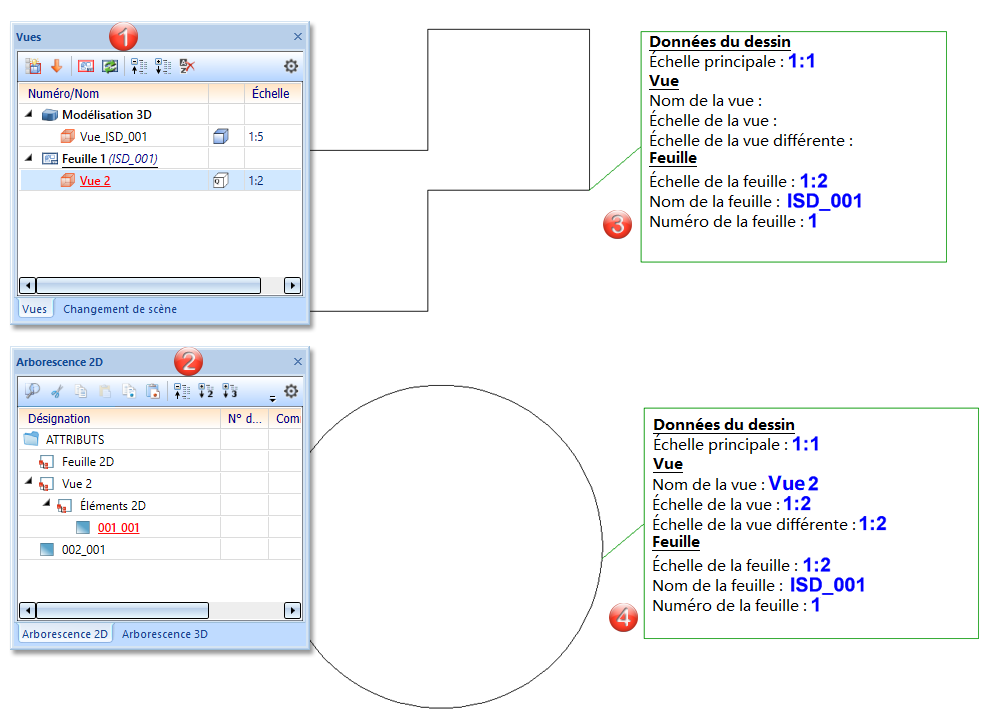Click the scissors cut icon in Arborescence 2D
1000x726 pixels.
(x=57, y=391)
